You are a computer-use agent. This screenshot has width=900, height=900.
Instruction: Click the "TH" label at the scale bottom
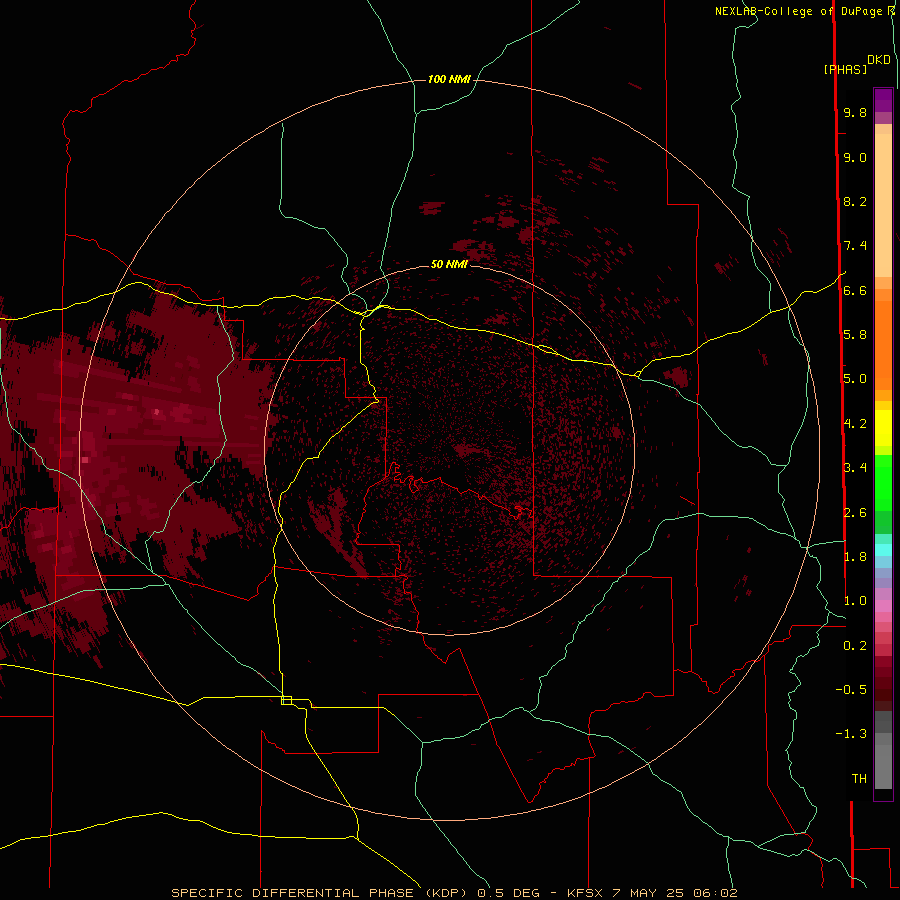pyautogui.click(x=859, y=778)
